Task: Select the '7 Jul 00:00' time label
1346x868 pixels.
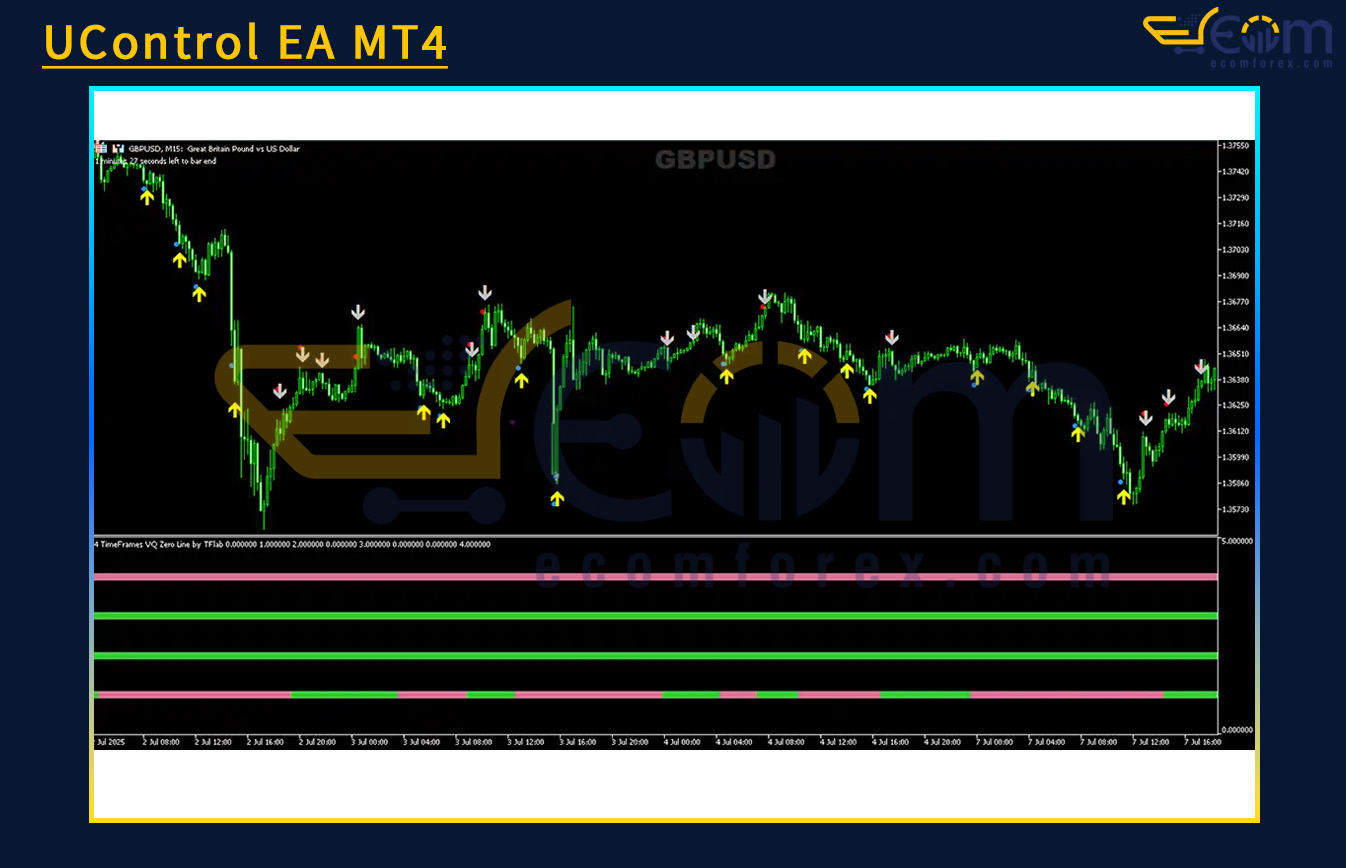Action: [994, 742]
